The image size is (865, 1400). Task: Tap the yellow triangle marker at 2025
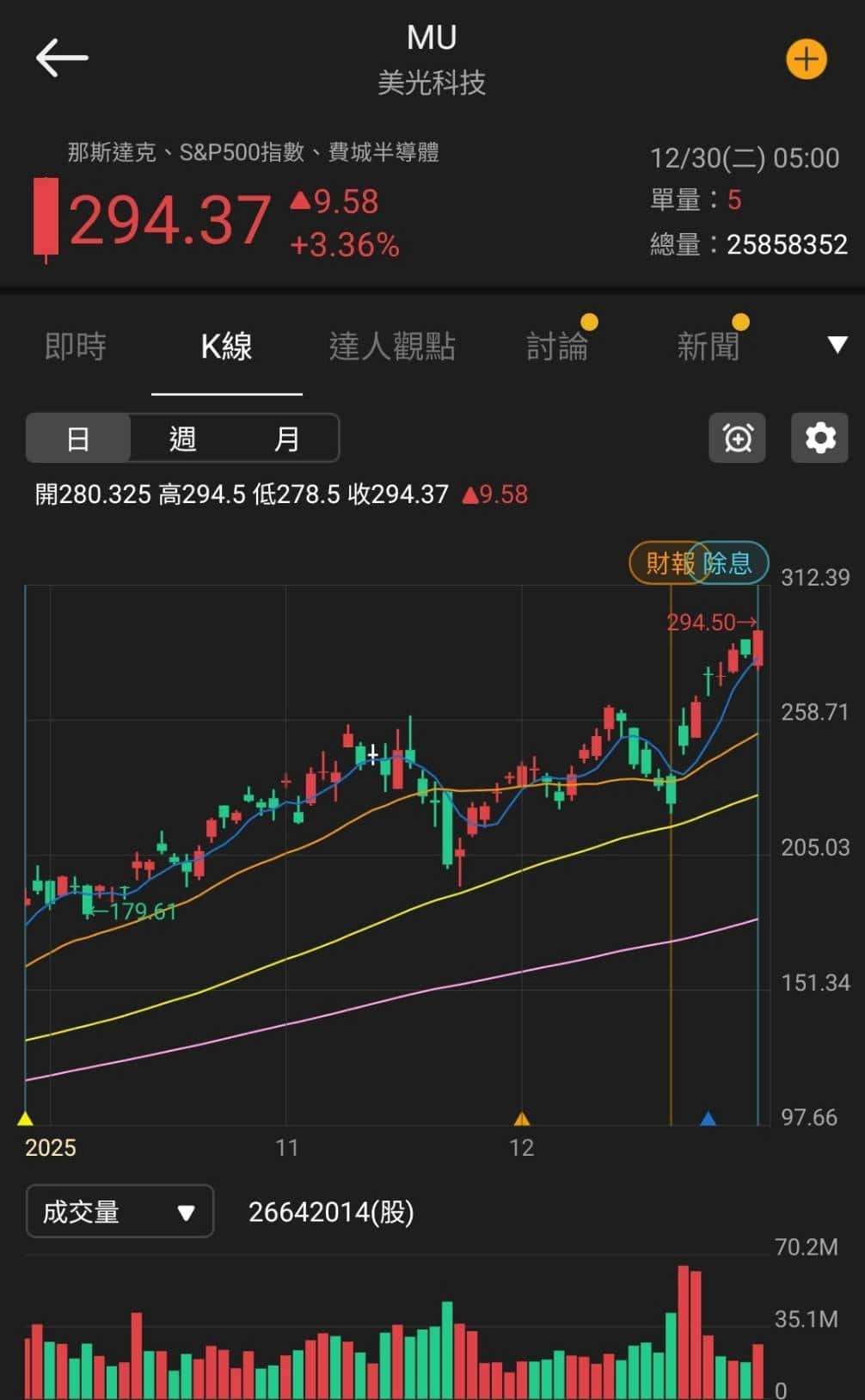tap(25, 1118)
